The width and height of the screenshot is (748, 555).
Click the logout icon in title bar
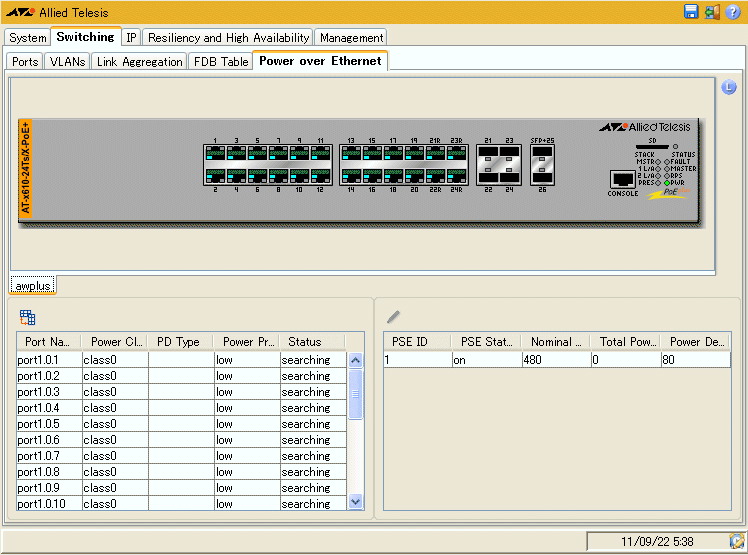(x=712, y=11)
